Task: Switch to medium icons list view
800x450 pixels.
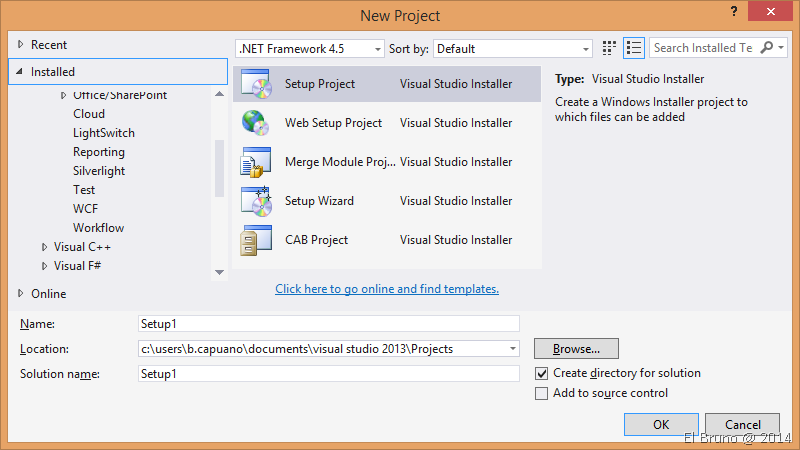Action: click(633, 48)
